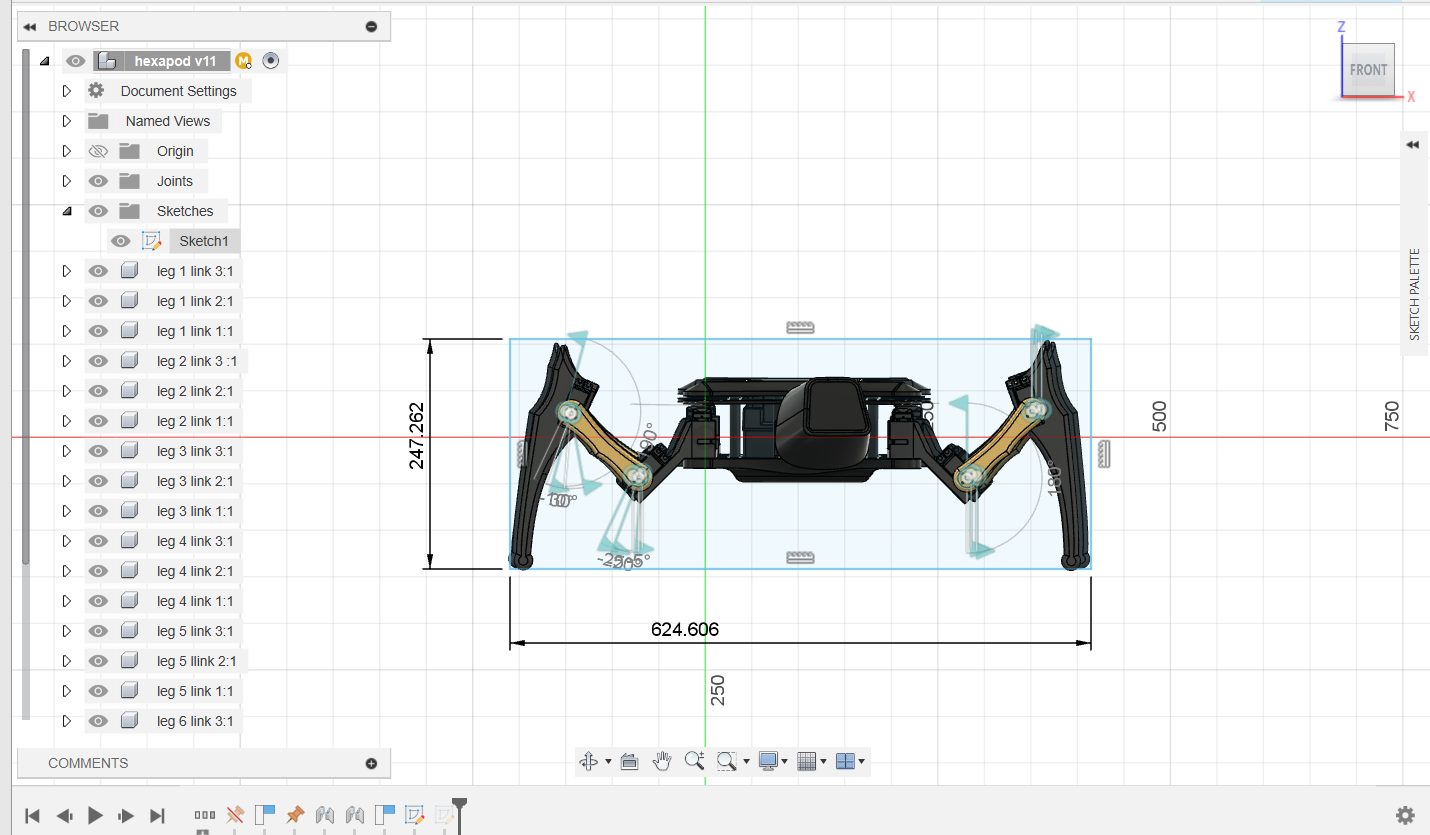The image size is (1430, 835).
Task: Click the FRONT face of ViewCube
Action: coord(1368,70)
